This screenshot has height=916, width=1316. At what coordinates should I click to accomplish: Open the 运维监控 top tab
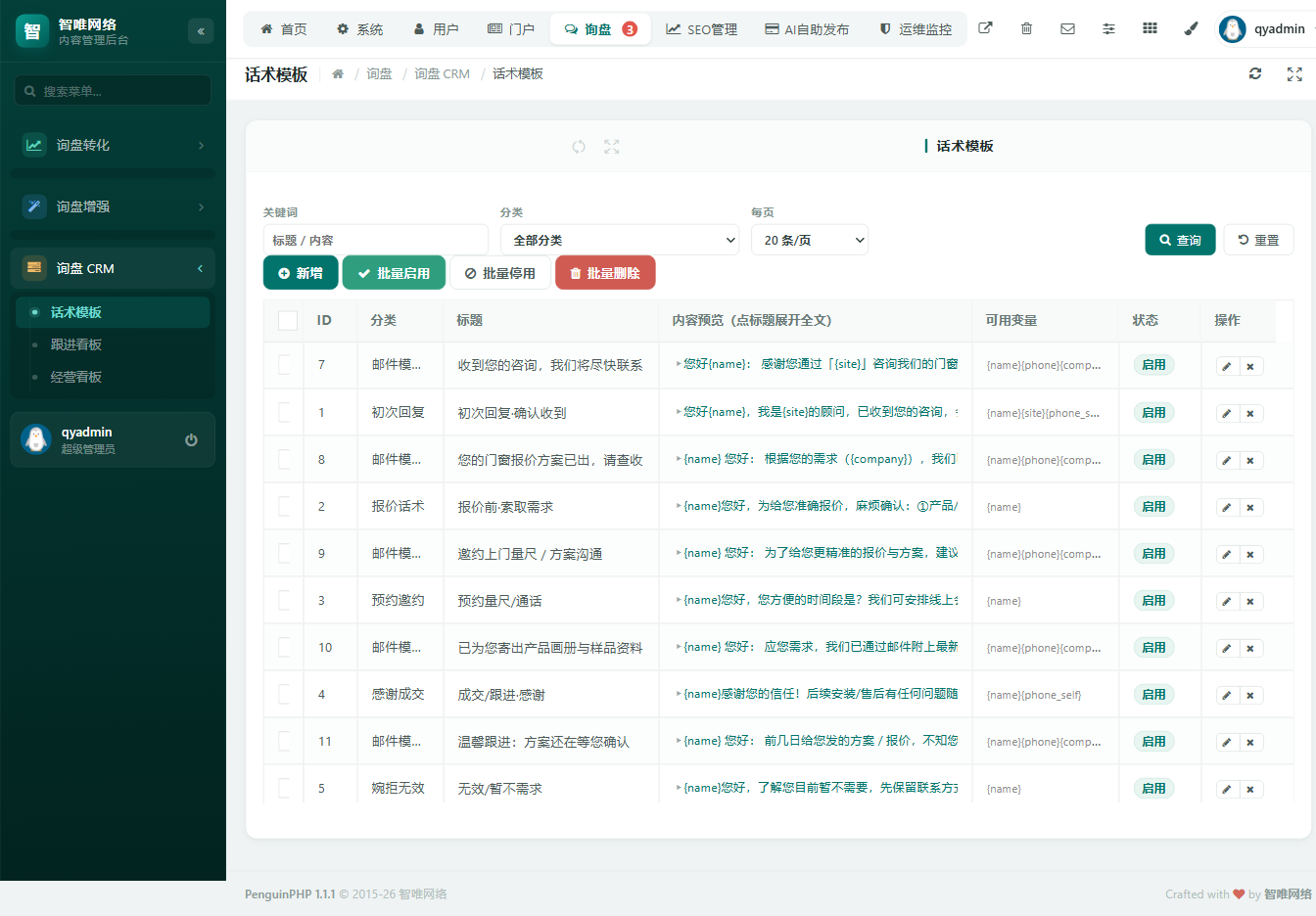(916, 29)
